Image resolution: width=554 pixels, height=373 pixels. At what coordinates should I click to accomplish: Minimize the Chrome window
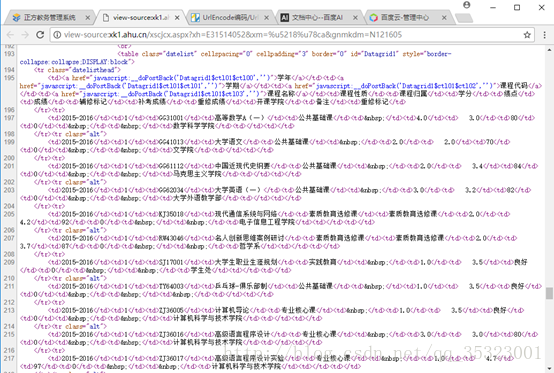click(x=493, y=7)
